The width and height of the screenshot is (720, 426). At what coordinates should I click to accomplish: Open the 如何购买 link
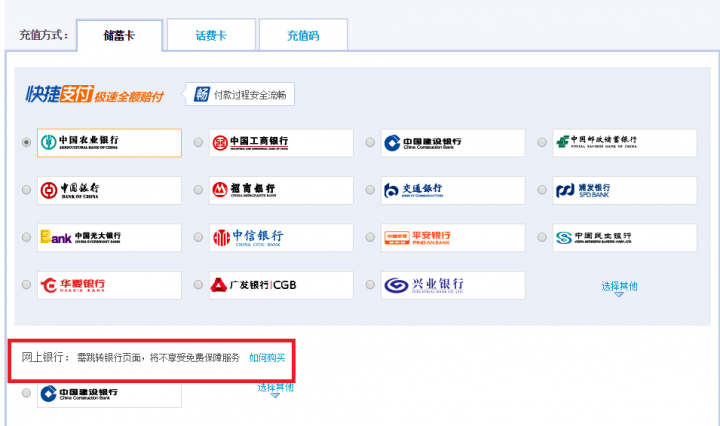267,358
